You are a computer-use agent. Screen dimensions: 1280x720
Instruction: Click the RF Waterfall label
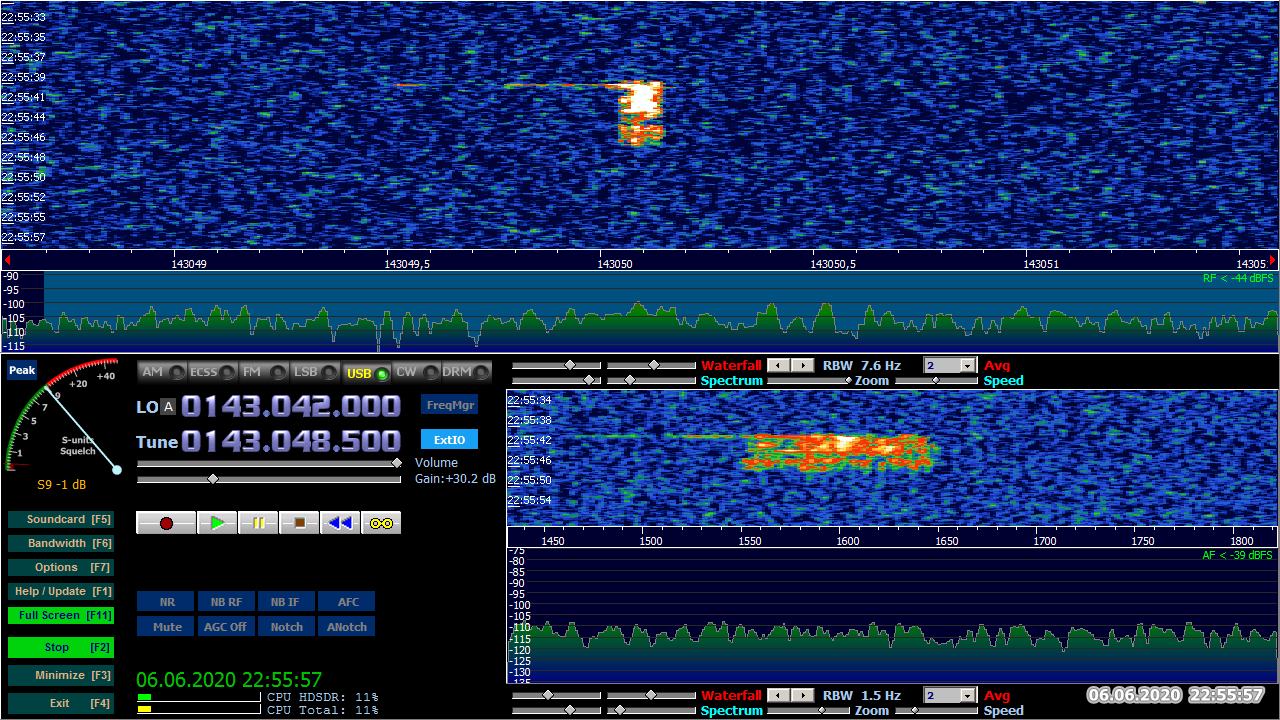click(x=731, y=366)
